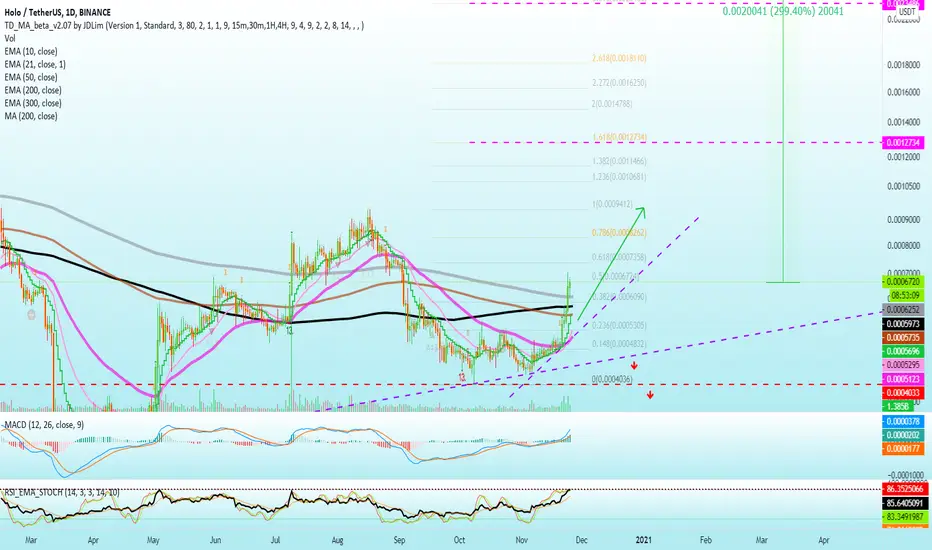Image resolution: width=932 pixels, height=550 pixels.
Task: Select the EMA (200, close) legend entry
Action: (x=33, y=90)
